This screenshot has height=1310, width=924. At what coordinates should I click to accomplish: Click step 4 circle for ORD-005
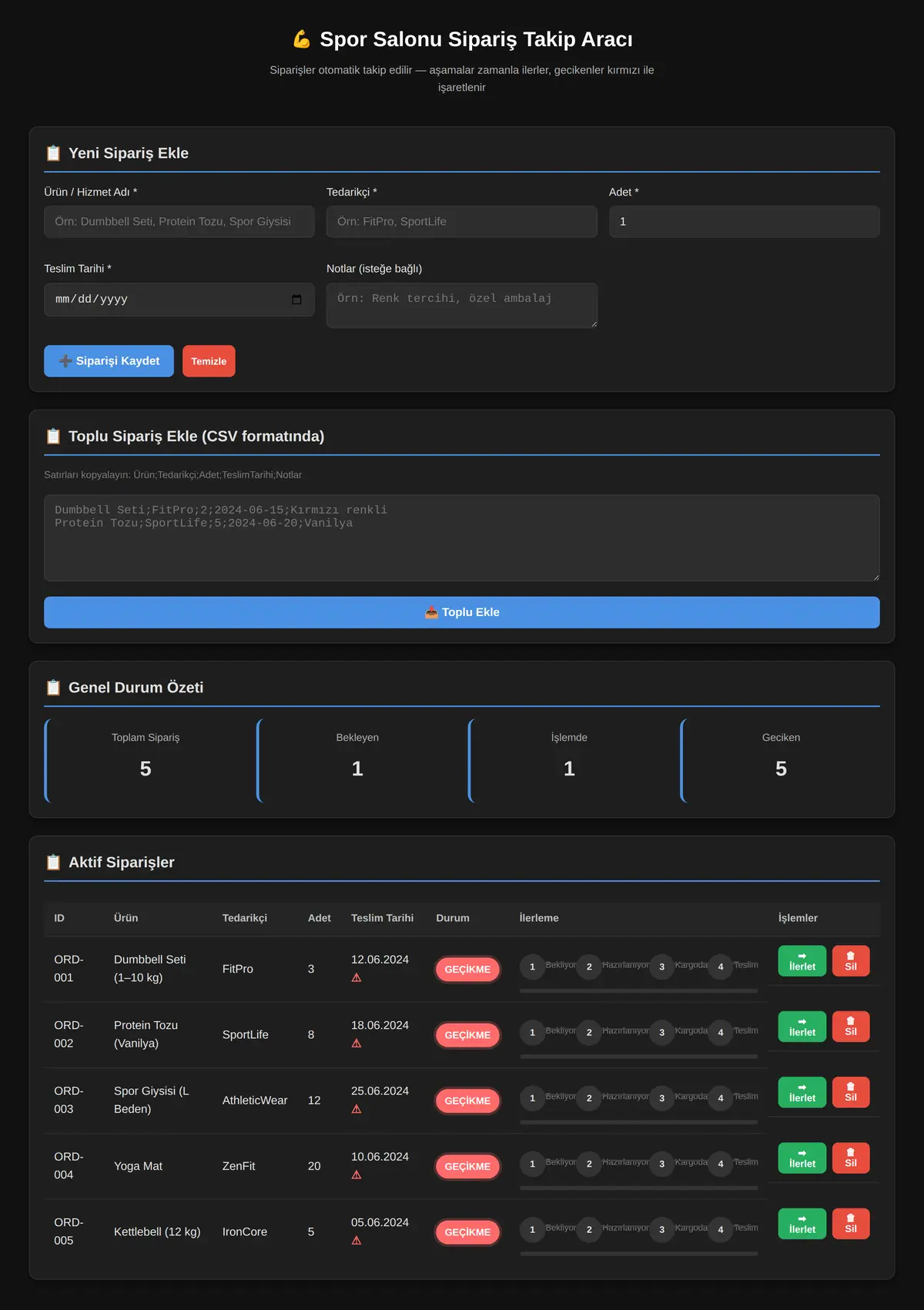pos(721,1229)
